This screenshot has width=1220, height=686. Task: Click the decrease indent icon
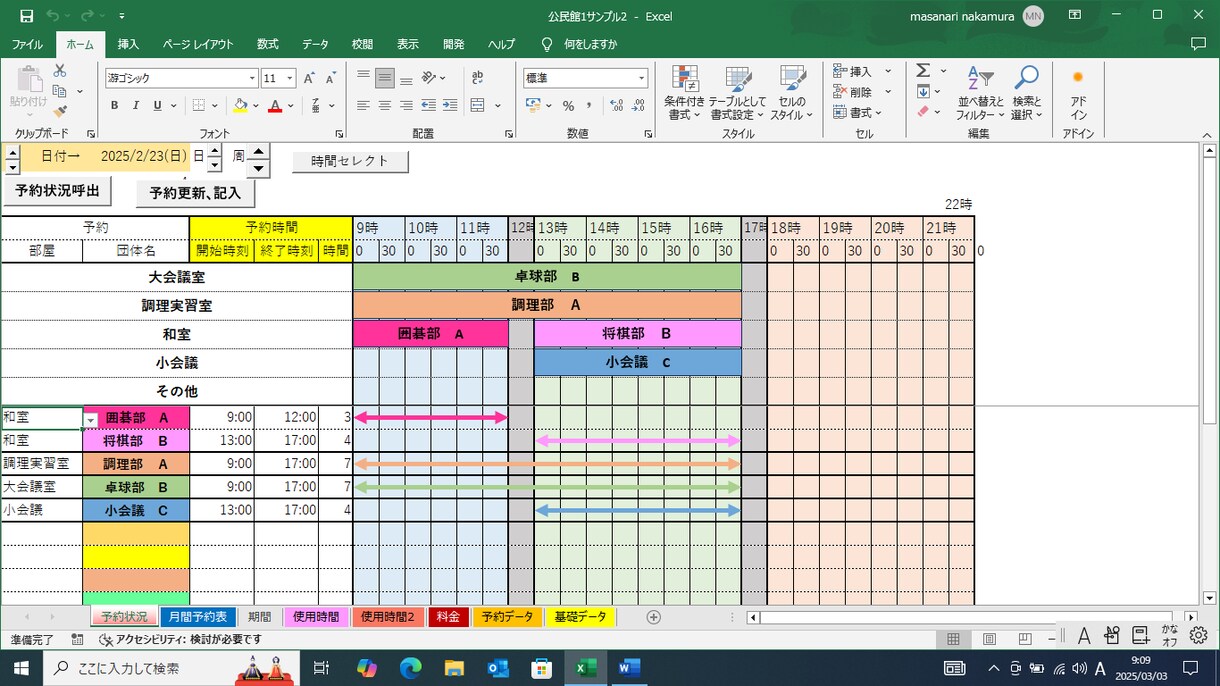coord(429,105)
